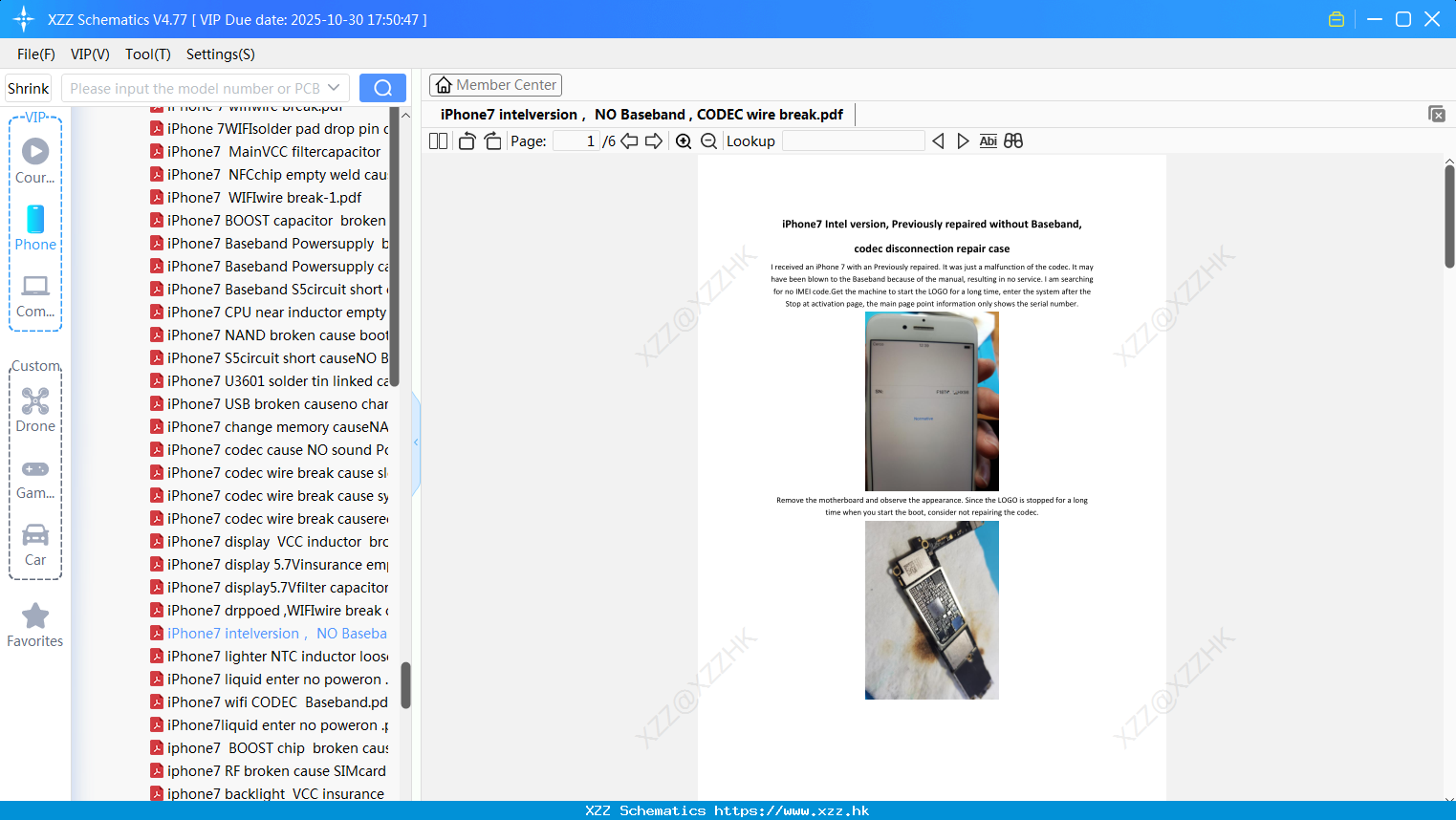Open the Tool(T) menu
Screen dimensions: 1456x820
point(148,54)
